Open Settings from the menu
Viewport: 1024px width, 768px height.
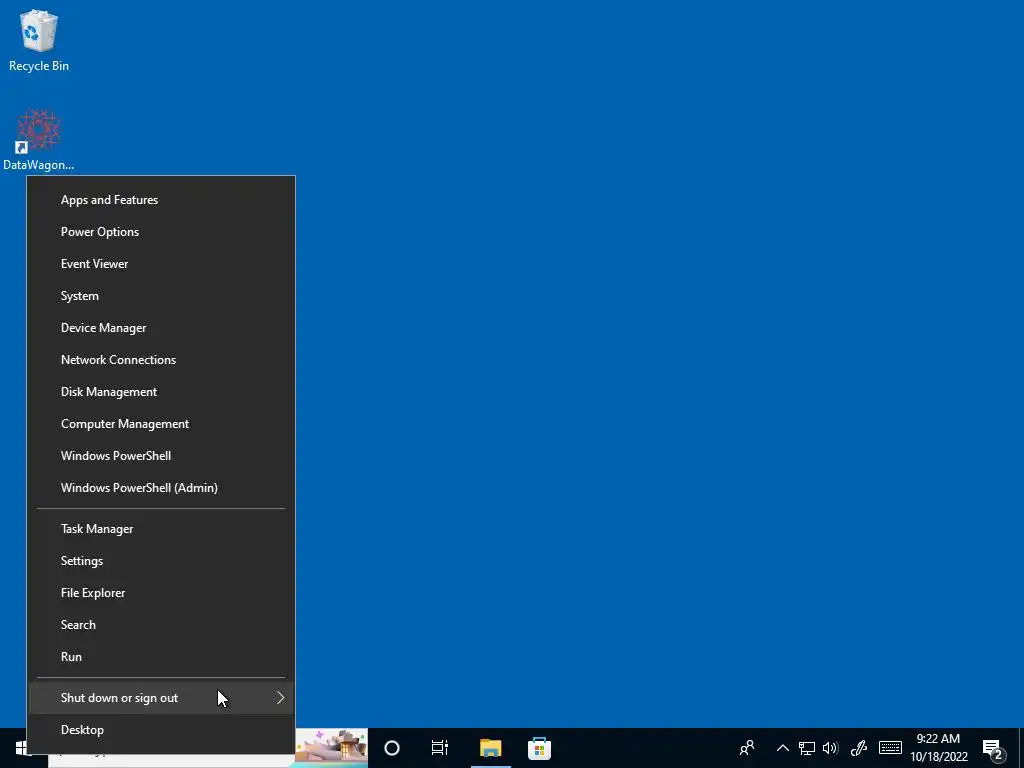click(161, 561)
